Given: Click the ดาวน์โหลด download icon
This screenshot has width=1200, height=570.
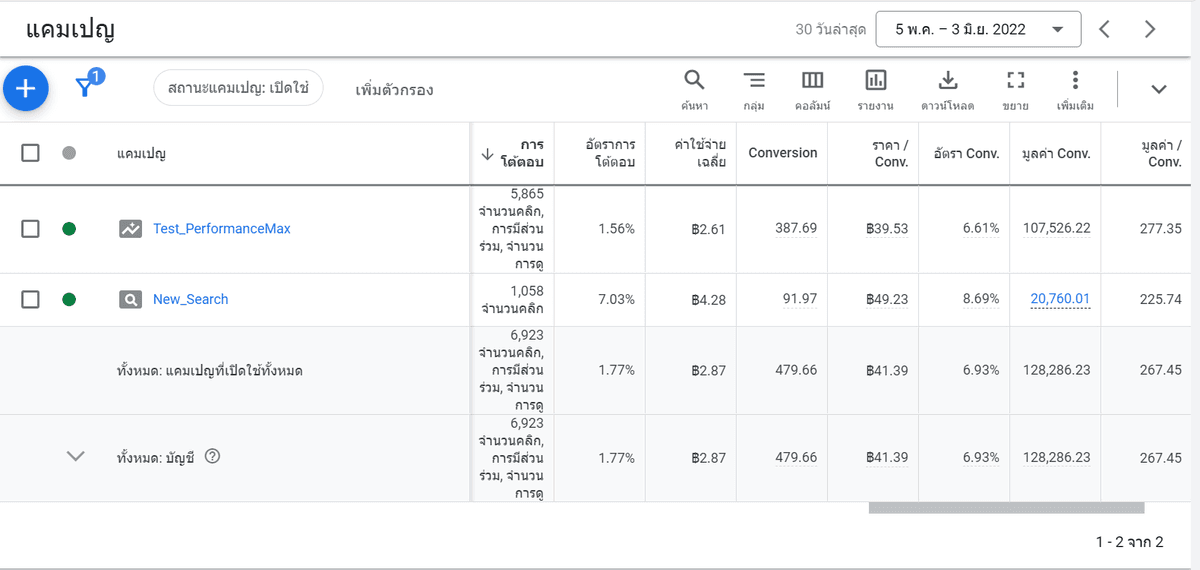Looking at the screenshot, I should (948, 80).
